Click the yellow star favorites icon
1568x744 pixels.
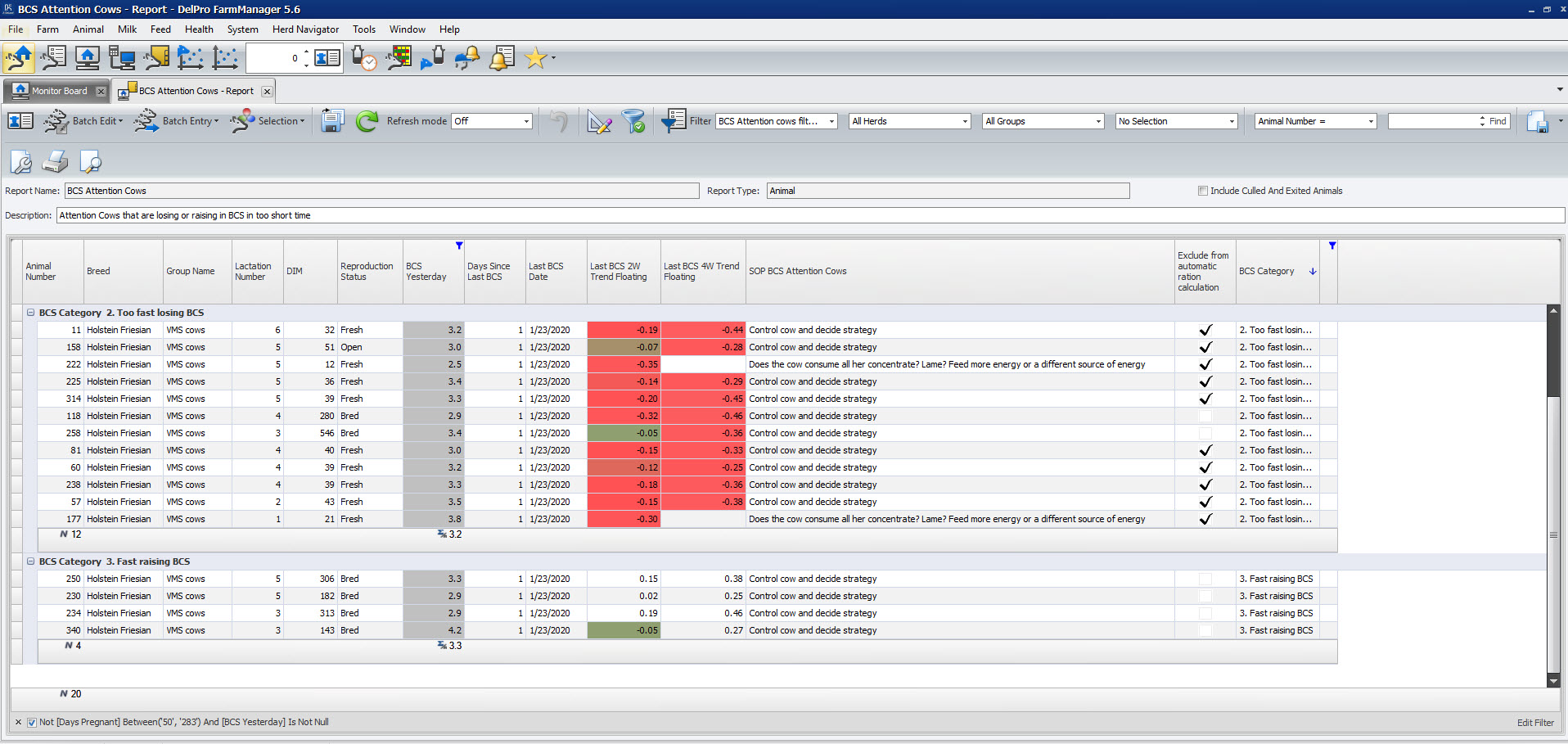pyautogui.click(x=535, y=58)
